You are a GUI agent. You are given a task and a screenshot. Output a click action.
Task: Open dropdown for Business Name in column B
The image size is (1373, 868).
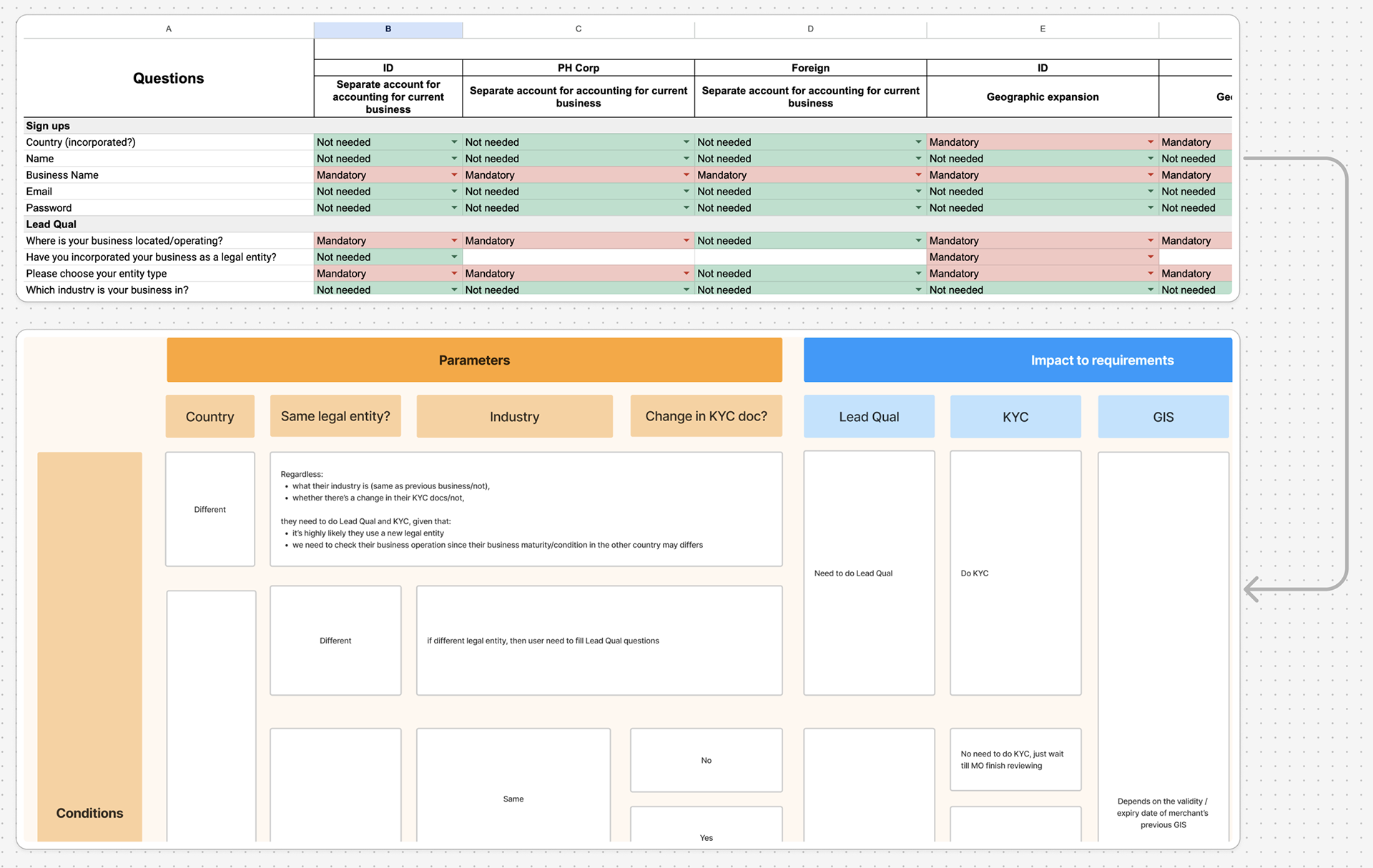tap(454, 175)
